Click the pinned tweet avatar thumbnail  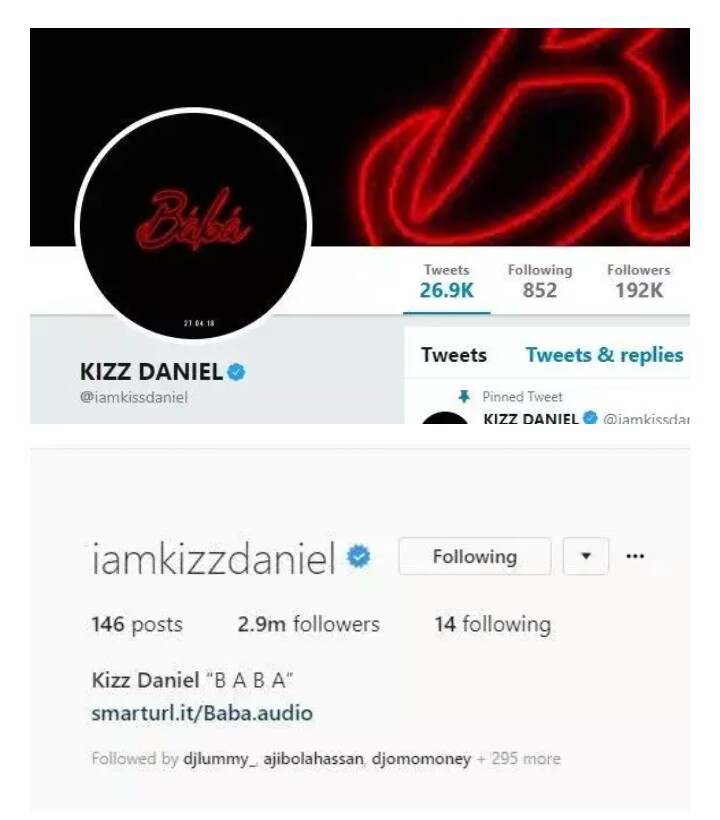click(x=444, y=418)
